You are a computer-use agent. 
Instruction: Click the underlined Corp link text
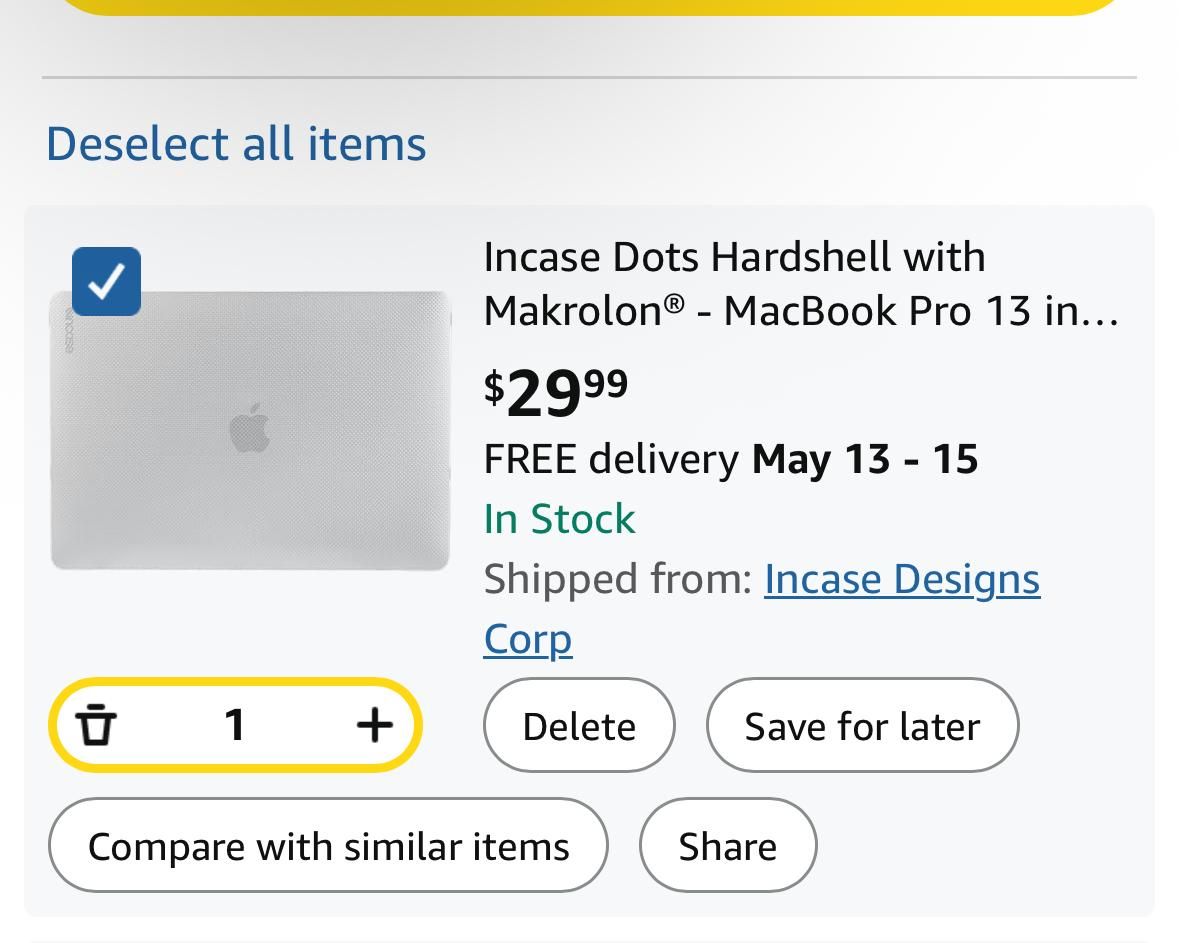click(x=528, y=639)
